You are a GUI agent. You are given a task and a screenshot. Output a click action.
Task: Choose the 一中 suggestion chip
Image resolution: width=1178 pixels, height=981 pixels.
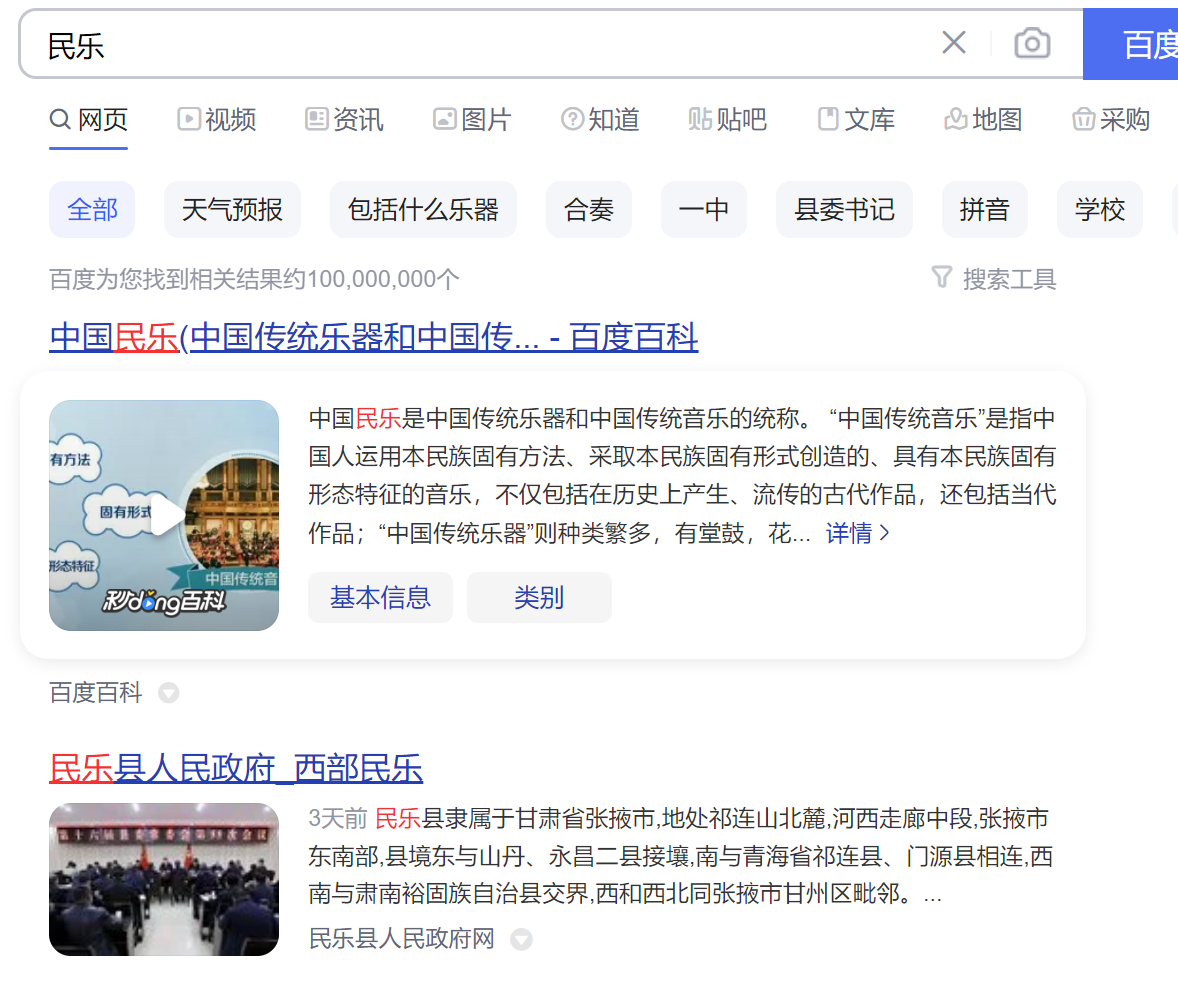(703, 210)
